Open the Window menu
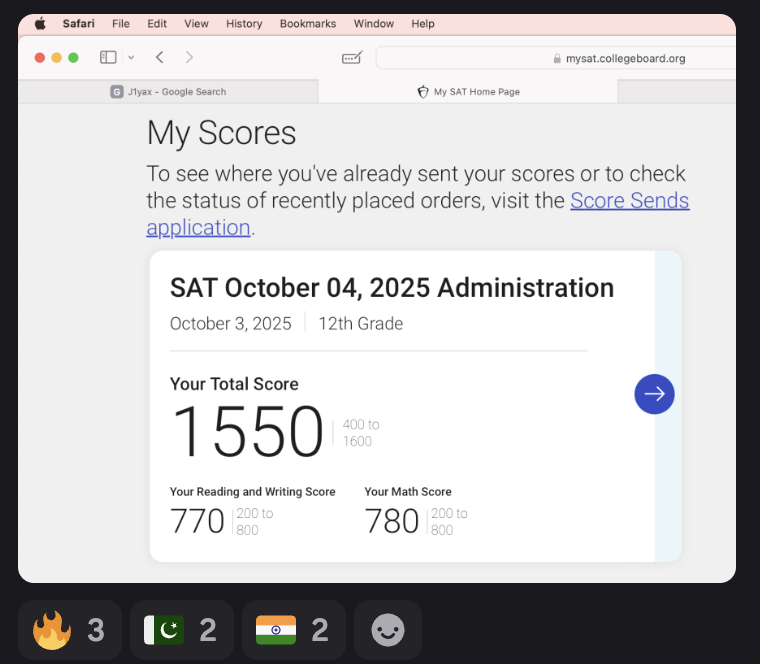 [x=374, y=23]
